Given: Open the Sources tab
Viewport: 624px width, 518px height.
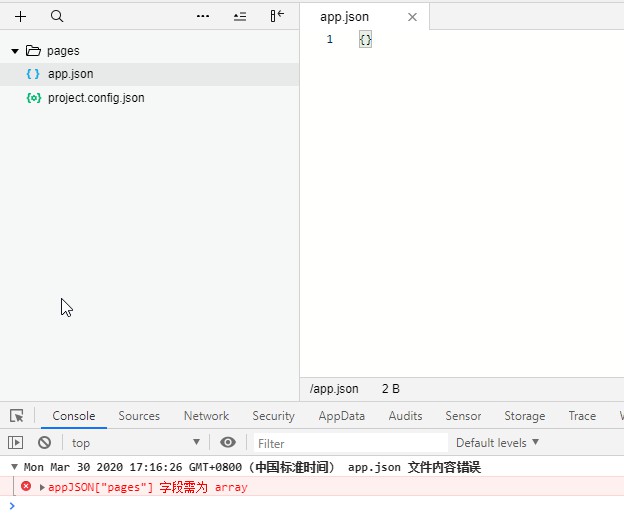Looking at the screenshot, I should (x=139, y=416).
